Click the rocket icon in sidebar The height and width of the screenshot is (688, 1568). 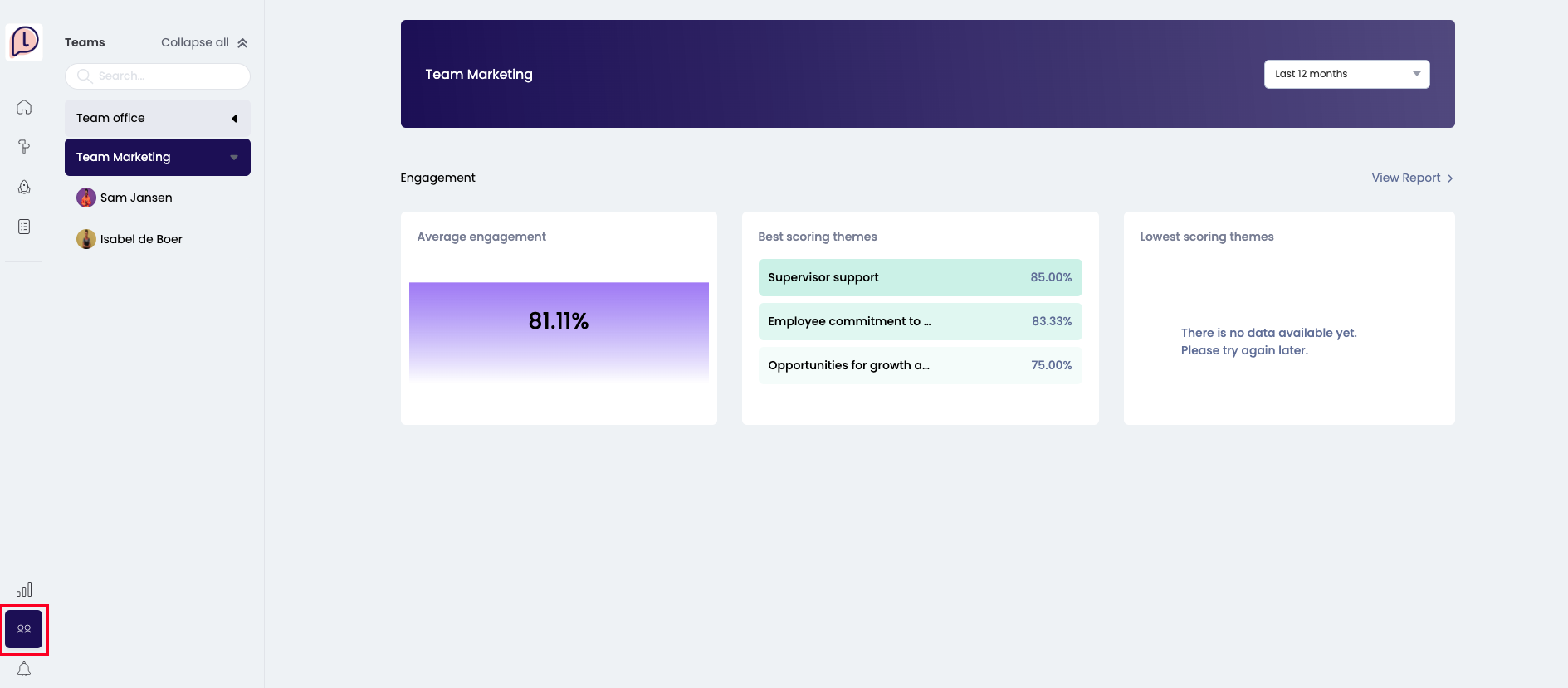coord(24,187)
